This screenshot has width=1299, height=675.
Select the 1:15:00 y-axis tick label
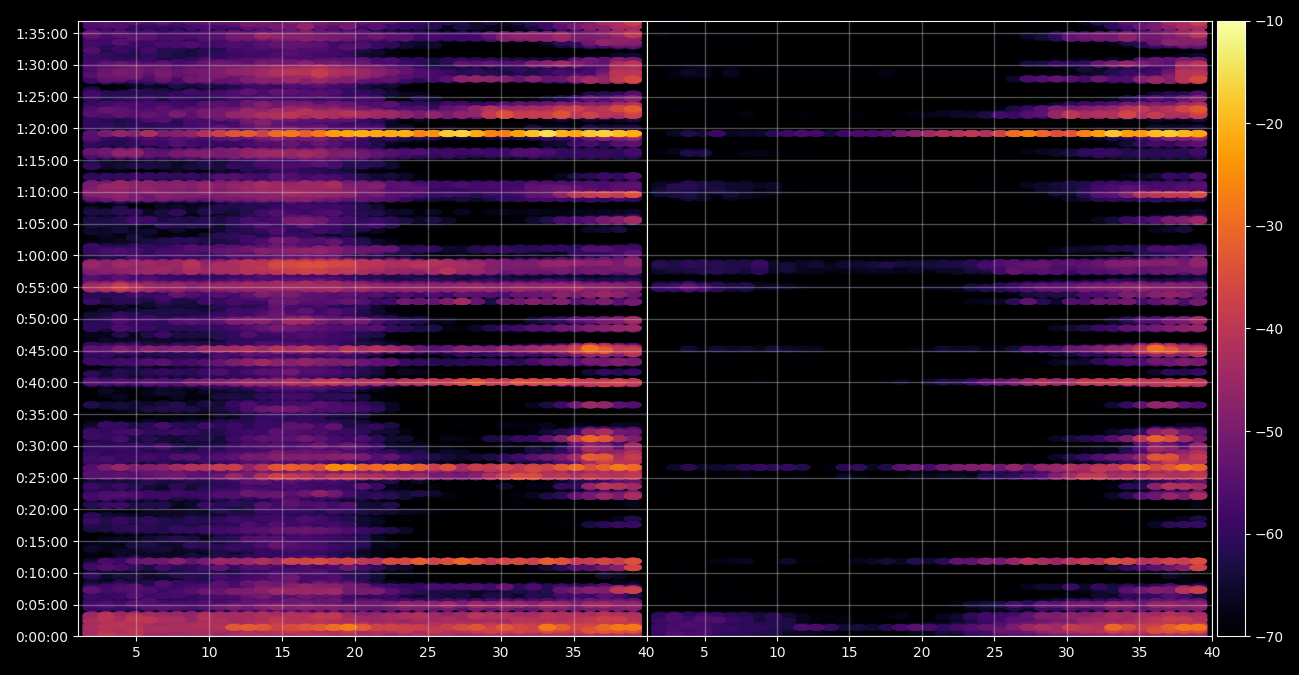tap(42, 161)
